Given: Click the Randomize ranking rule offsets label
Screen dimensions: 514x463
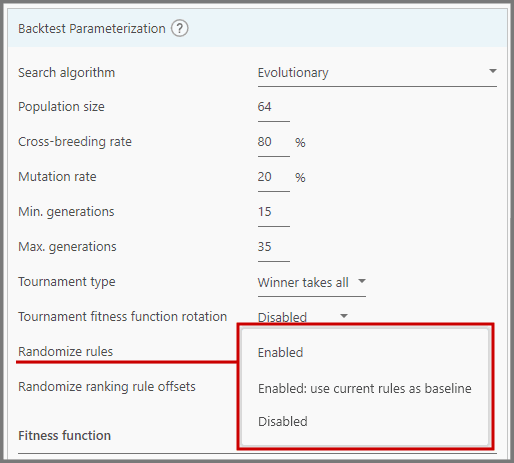Looking at the screenshot, I should (x=107, y=387).
